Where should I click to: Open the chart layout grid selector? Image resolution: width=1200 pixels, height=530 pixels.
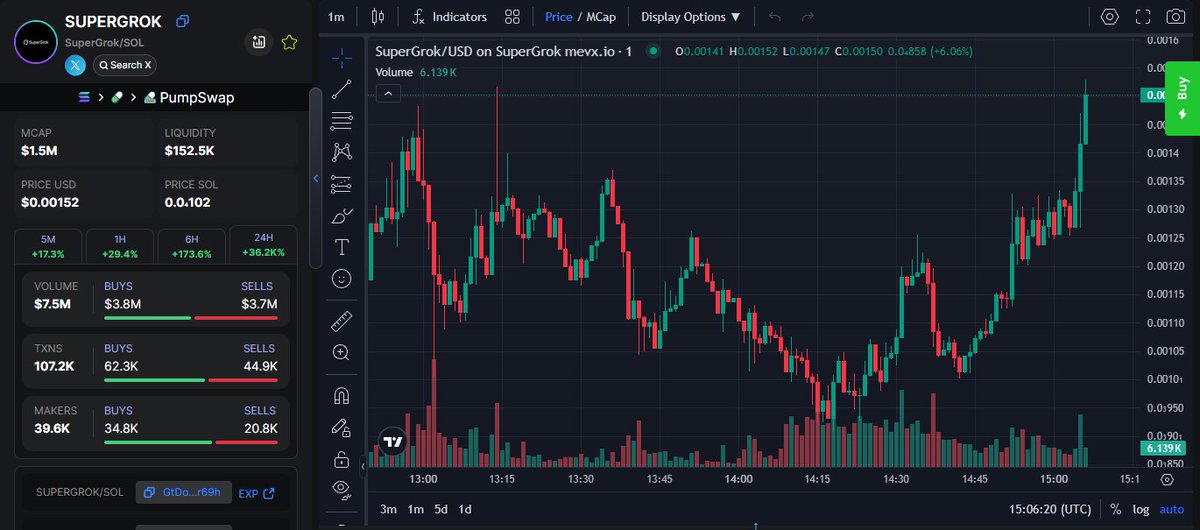point(512,17)
